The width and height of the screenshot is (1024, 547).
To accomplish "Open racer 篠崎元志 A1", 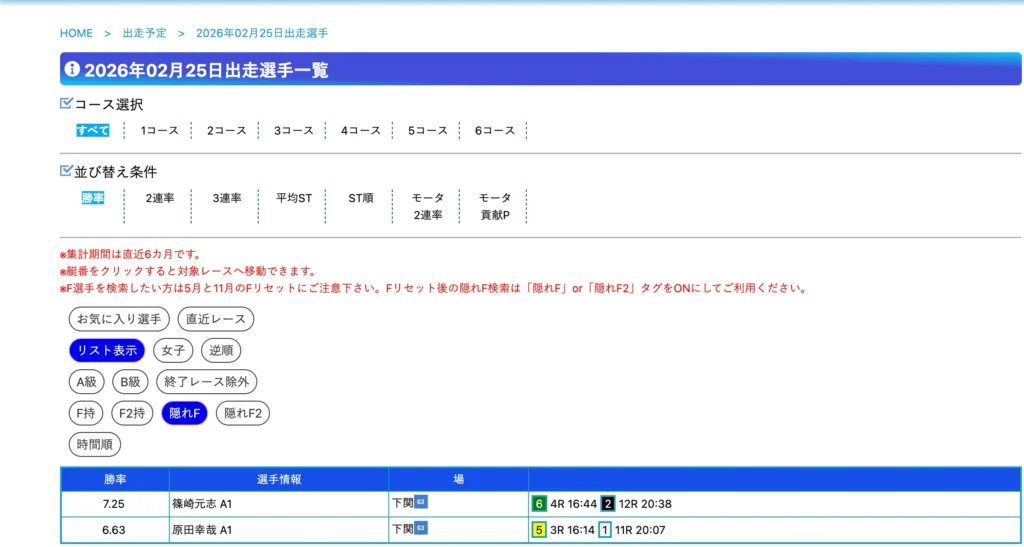I will 202,504.
